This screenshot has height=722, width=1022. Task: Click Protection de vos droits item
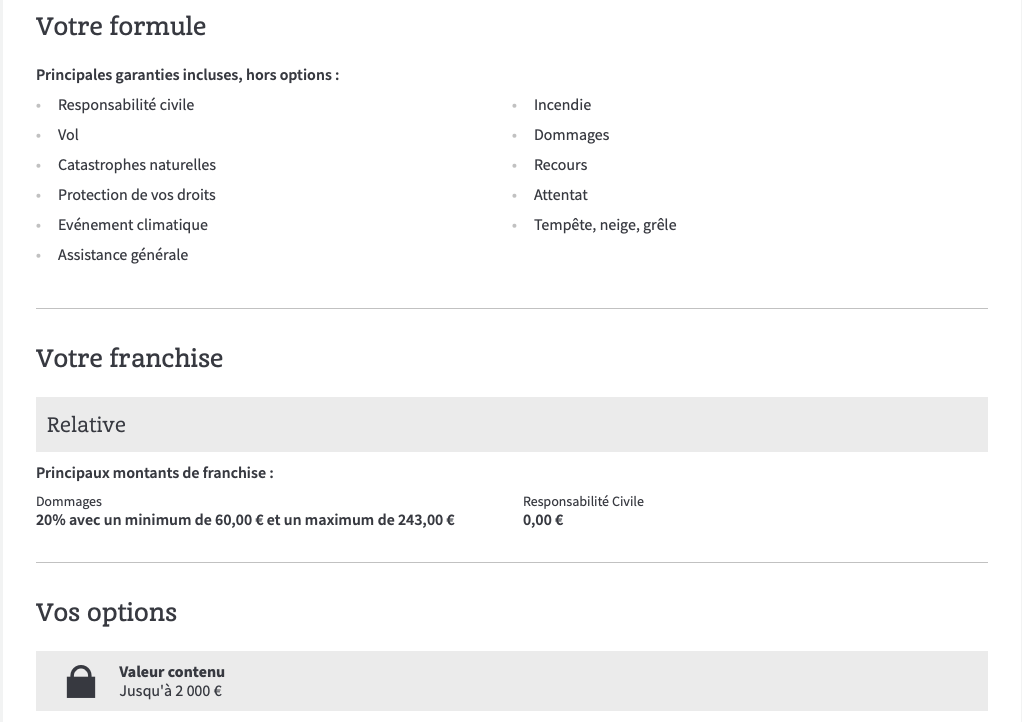tap(137, 195)
